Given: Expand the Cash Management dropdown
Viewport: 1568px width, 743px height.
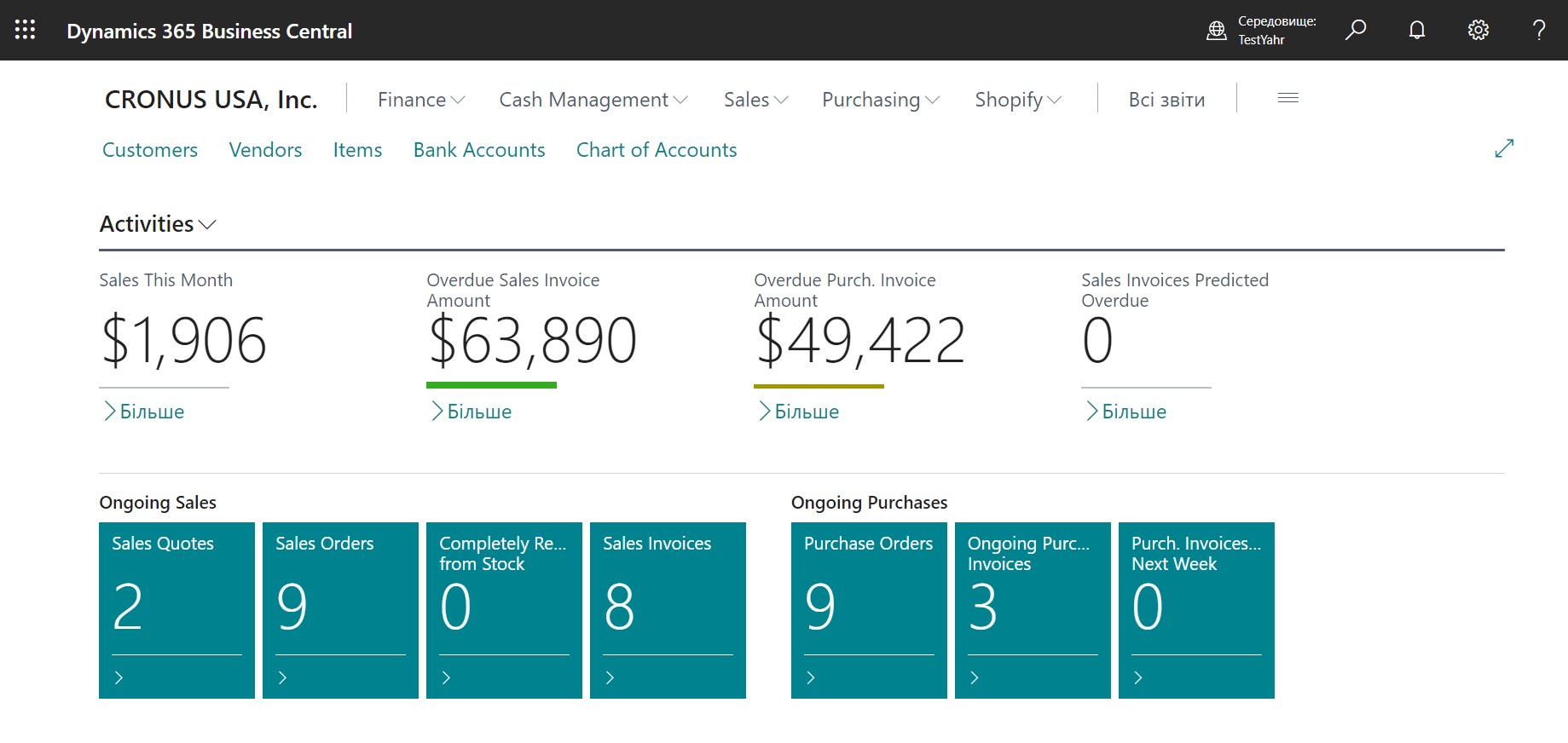Looking at the screenshot, I should pyautogui.click(x=593, y=100).
